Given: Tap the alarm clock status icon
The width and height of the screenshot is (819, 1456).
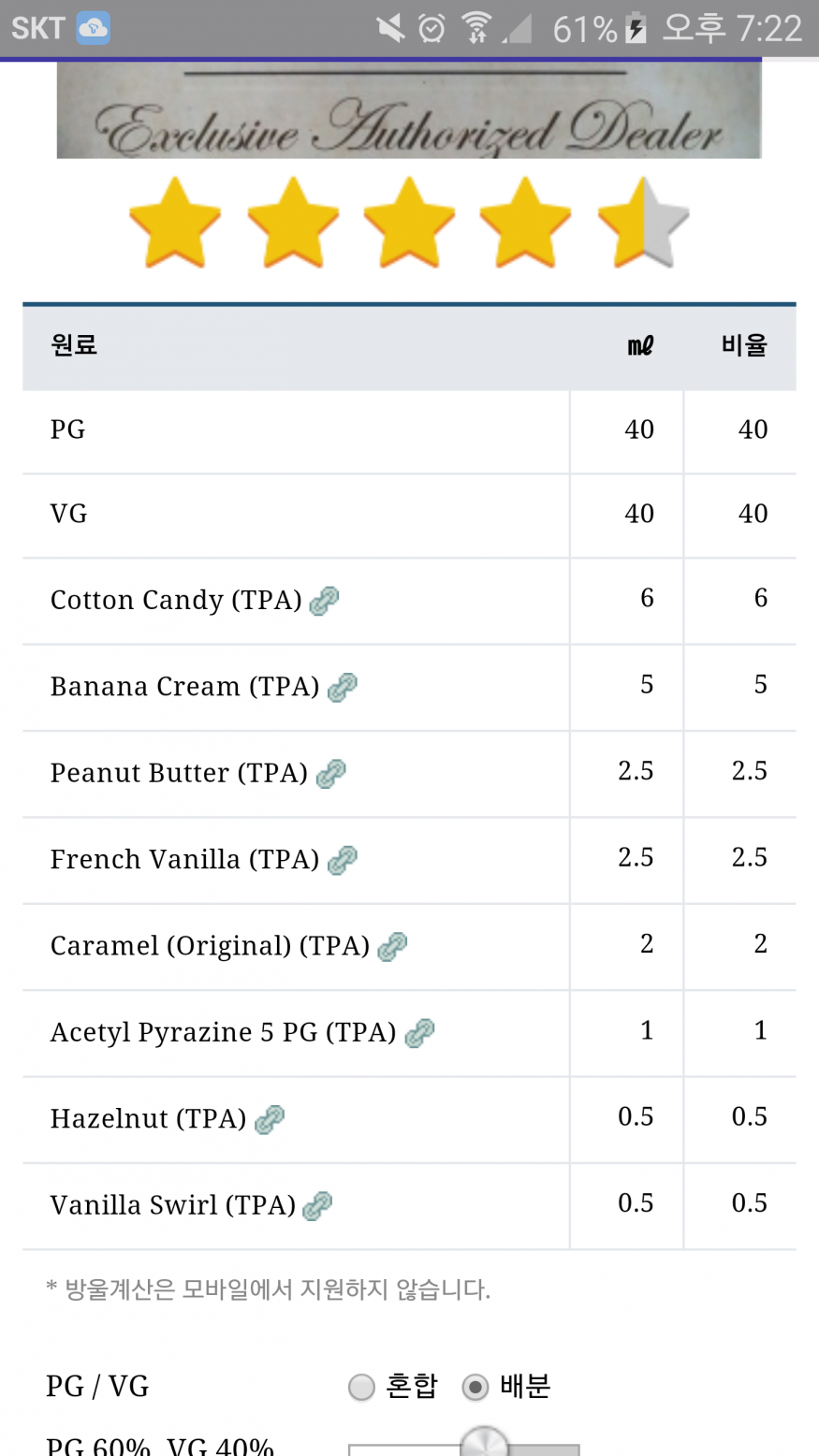Looking at the screenshot, I should [431, 28].
